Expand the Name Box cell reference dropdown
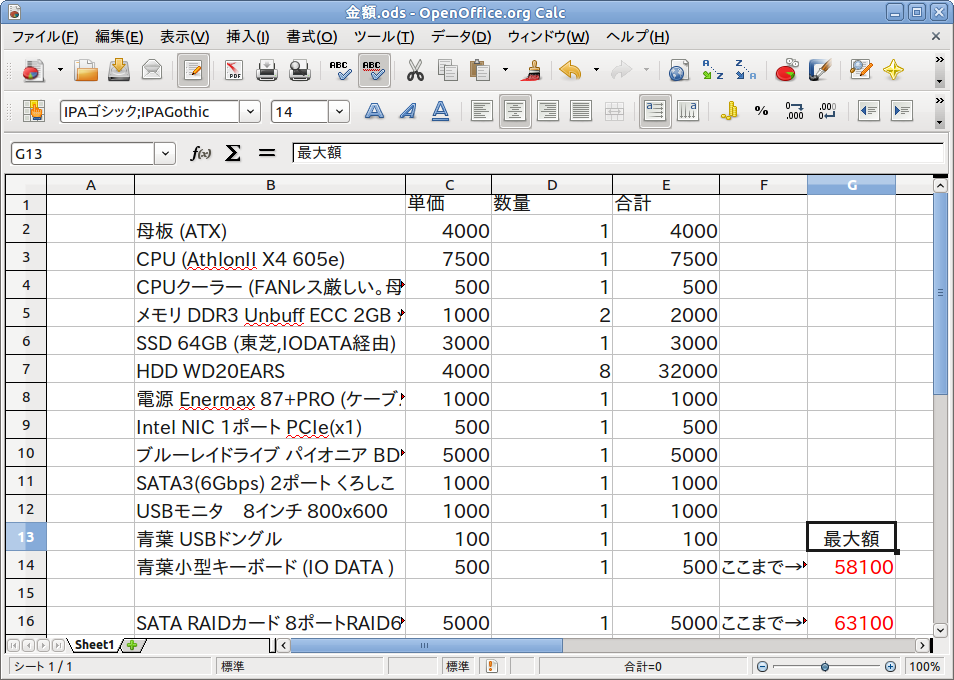The image size is (954, 680). point(165,154)
